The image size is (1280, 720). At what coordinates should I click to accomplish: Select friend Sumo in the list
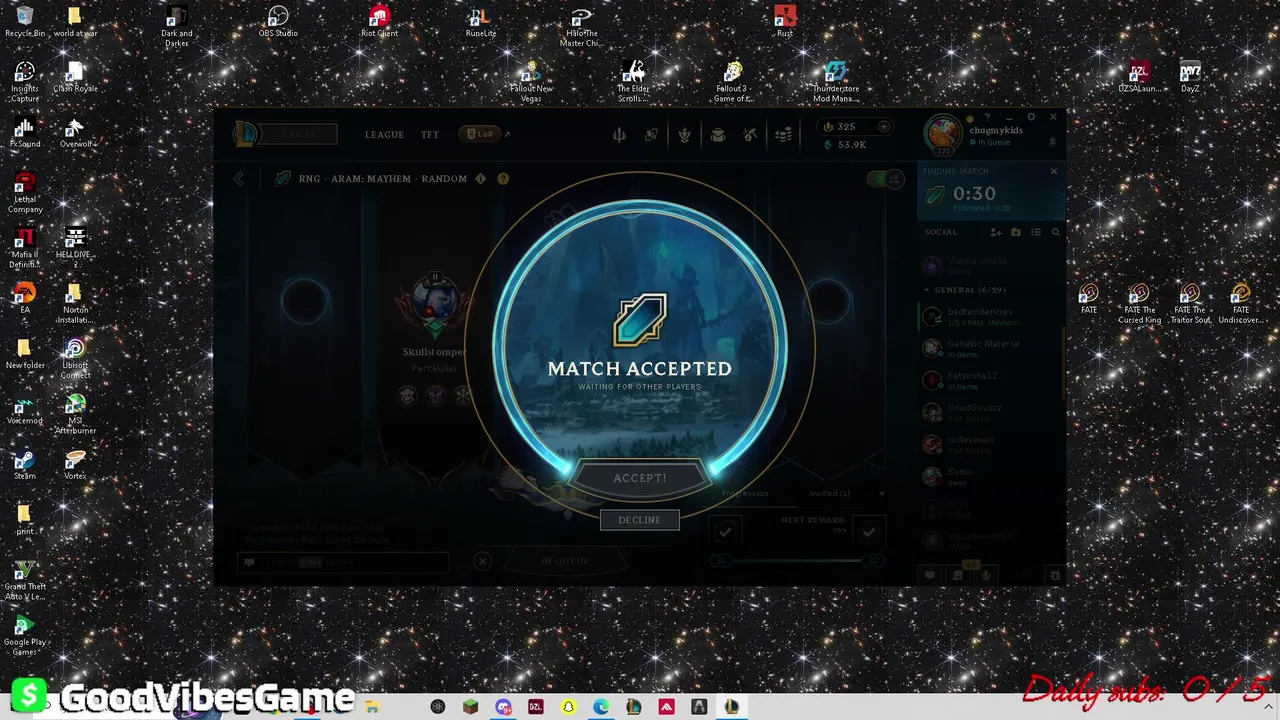pyautogui.click(x=988, y=476)
